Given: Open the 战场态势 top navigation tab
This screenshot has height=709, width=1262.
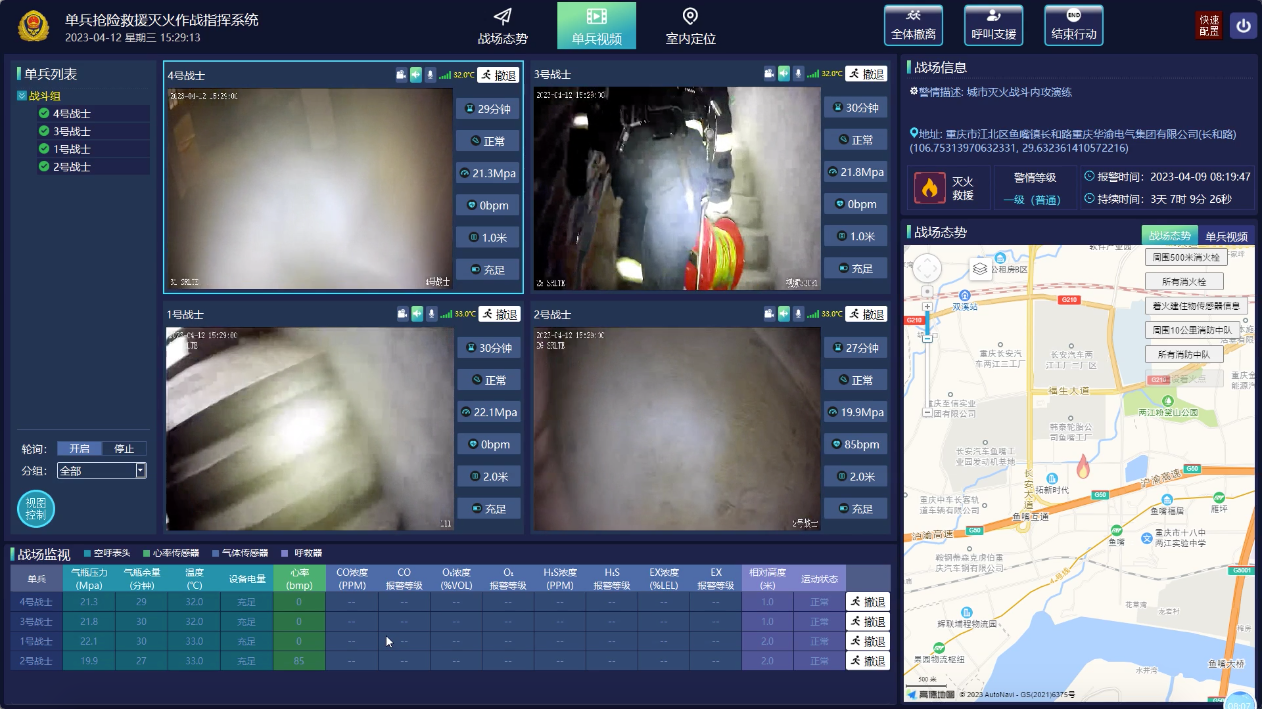Looking at the screenshot, I should (x=502, y=27).
